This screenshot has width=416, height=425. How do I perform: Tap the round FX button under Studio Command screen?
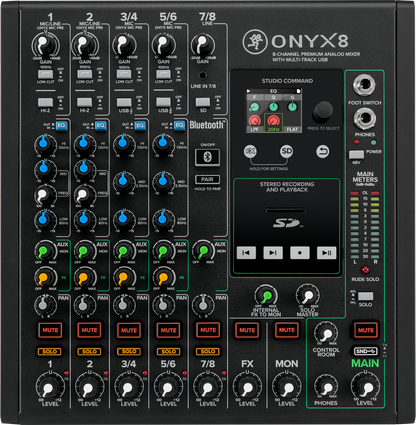point(250,151)
